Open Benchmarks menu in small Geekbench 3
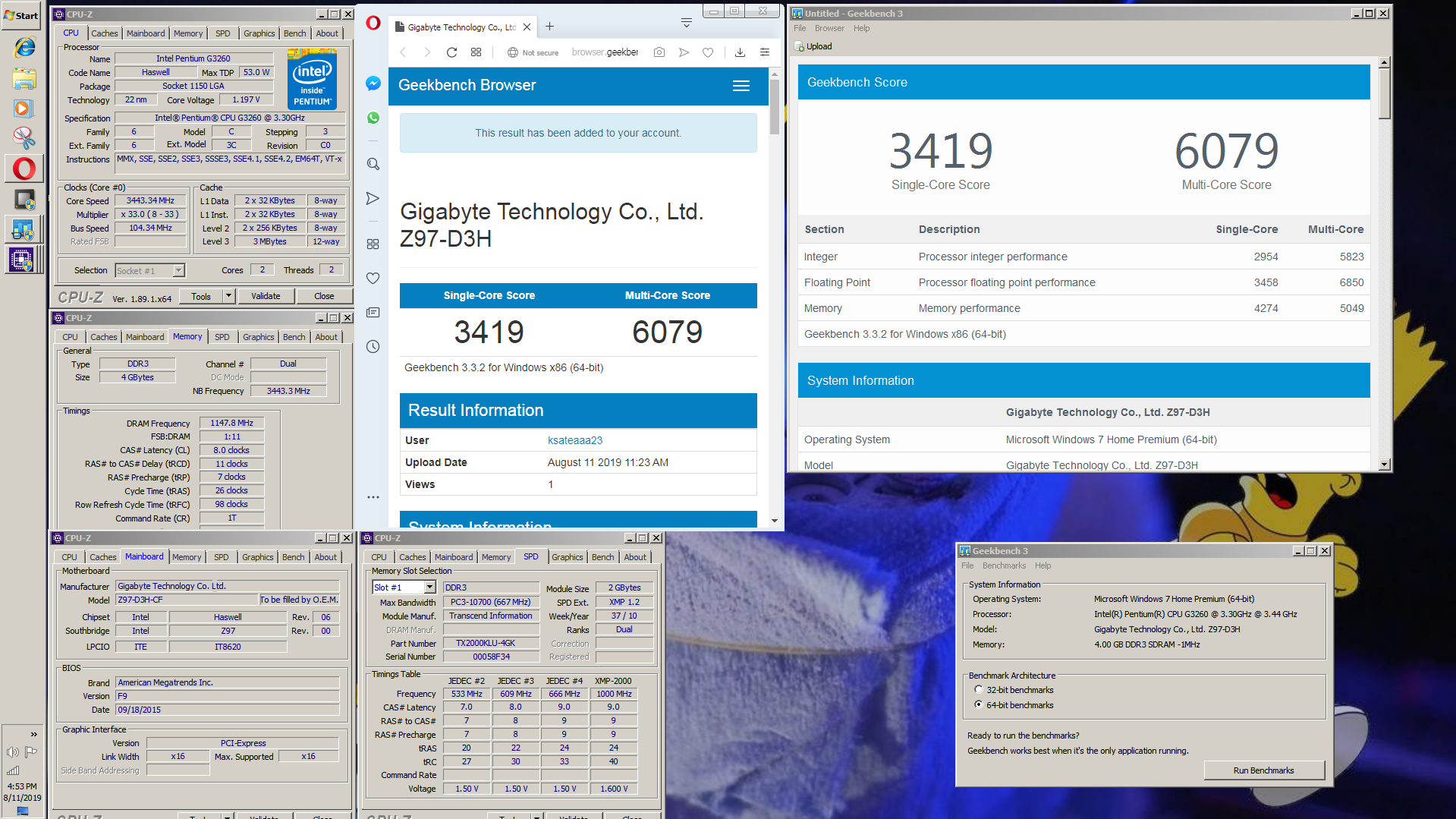Image resolution: width=1456 pixels, height=819 pixels. (1004, 566)
